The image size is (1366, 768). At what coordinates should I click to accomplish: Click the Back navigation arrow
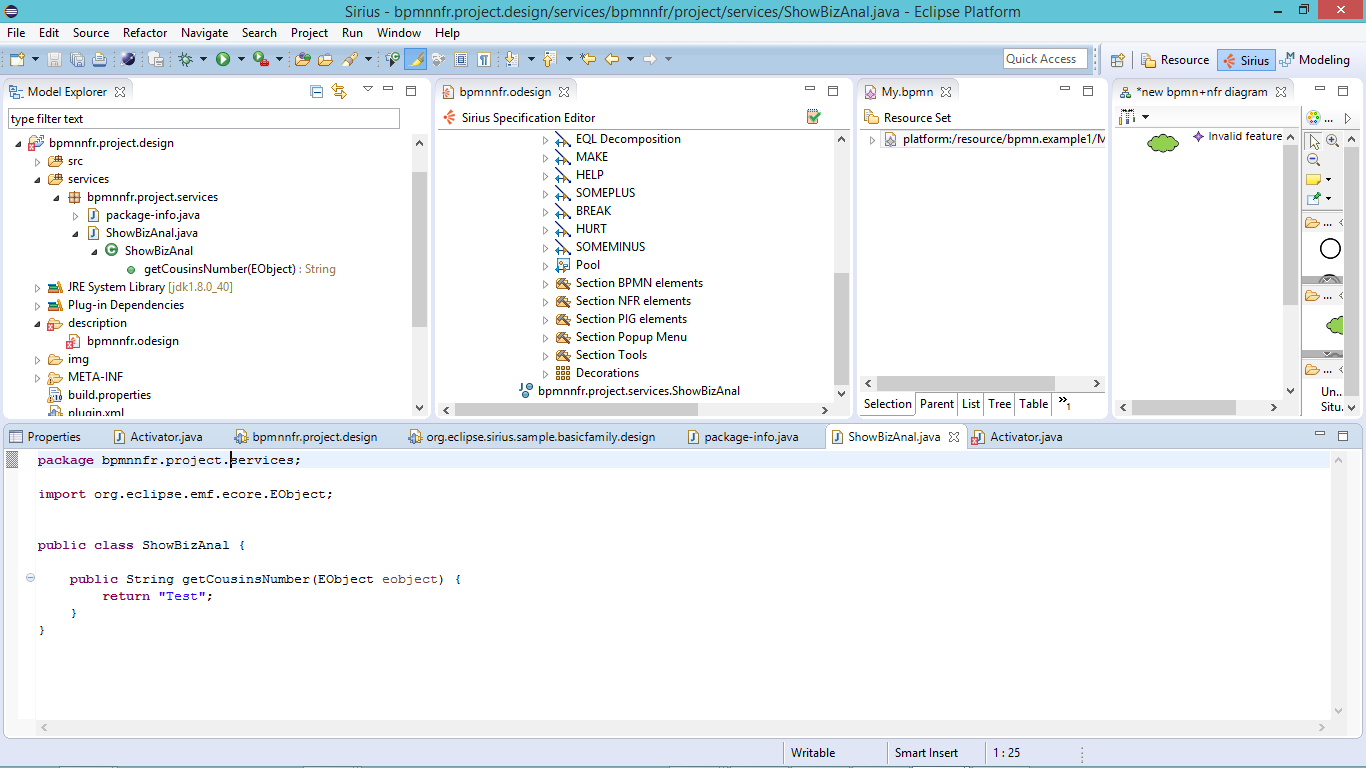pyautogui.click(x=612, y=60)
